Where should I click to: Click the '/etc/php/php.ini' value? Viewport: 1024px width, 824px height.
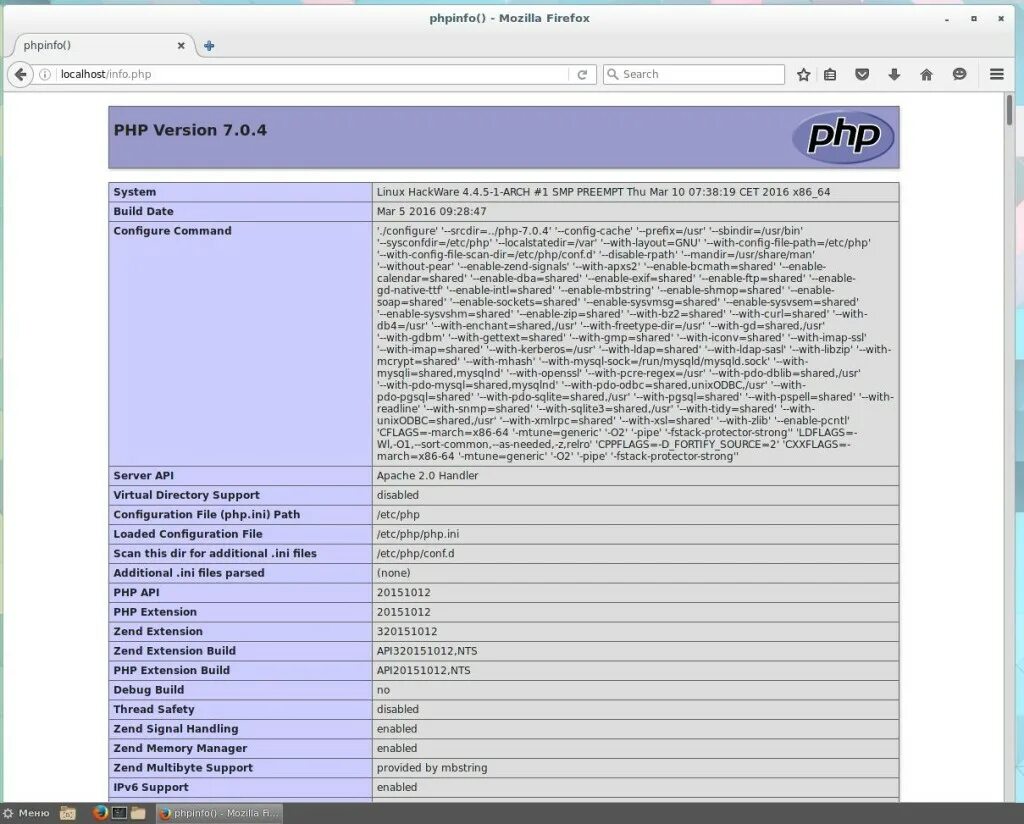[417, 534]
